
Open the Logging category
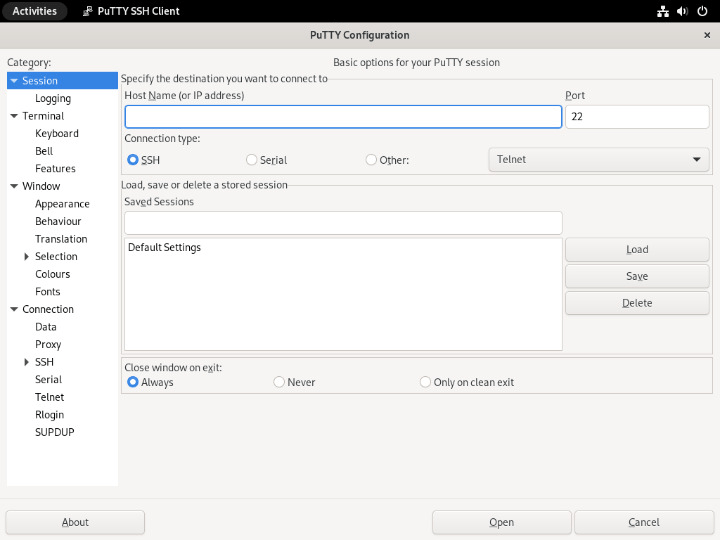tap(53, 98)
